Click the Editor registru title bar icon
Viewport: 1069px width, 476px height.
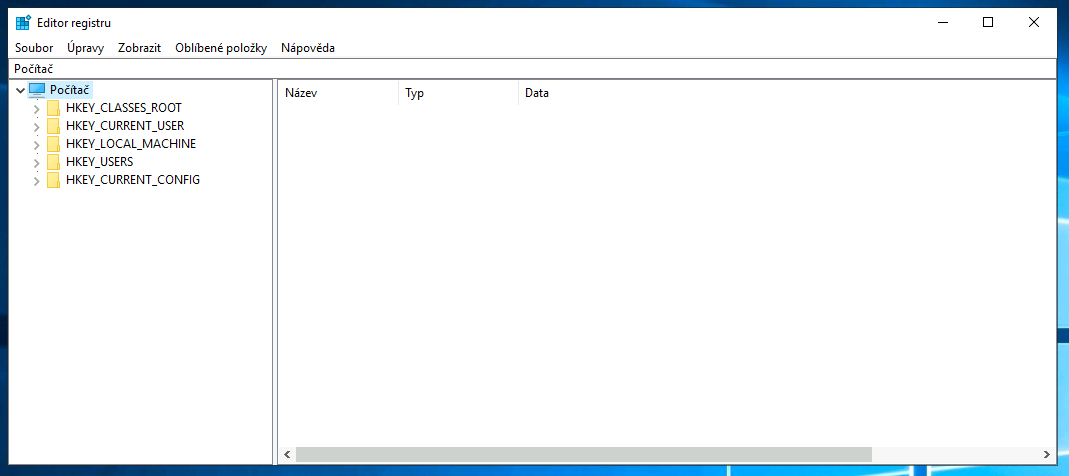click(23, 22)
